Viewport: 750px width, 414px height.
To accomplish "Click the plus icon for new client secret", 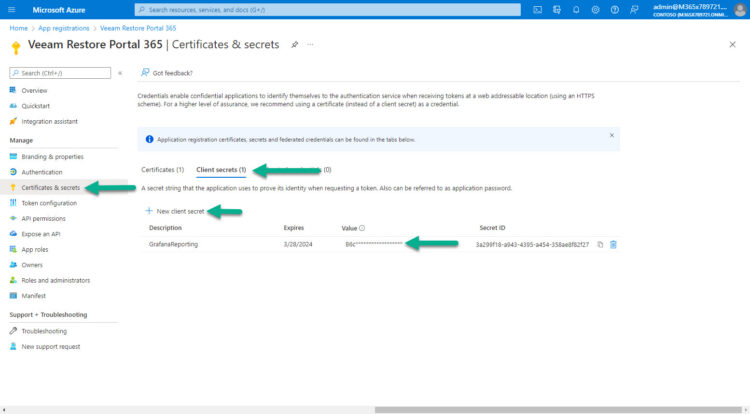I will 149,211.
